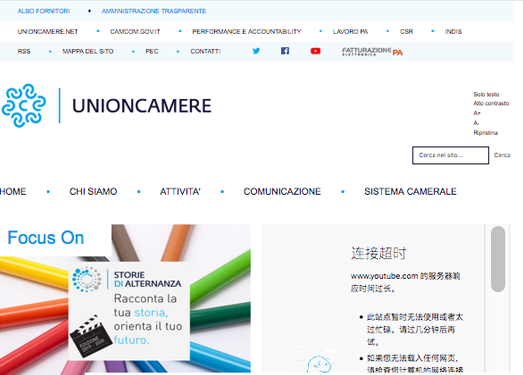This screenshot has height=375, width=523.
Task: Open the Twitter icon link
Action: [256, 51]
